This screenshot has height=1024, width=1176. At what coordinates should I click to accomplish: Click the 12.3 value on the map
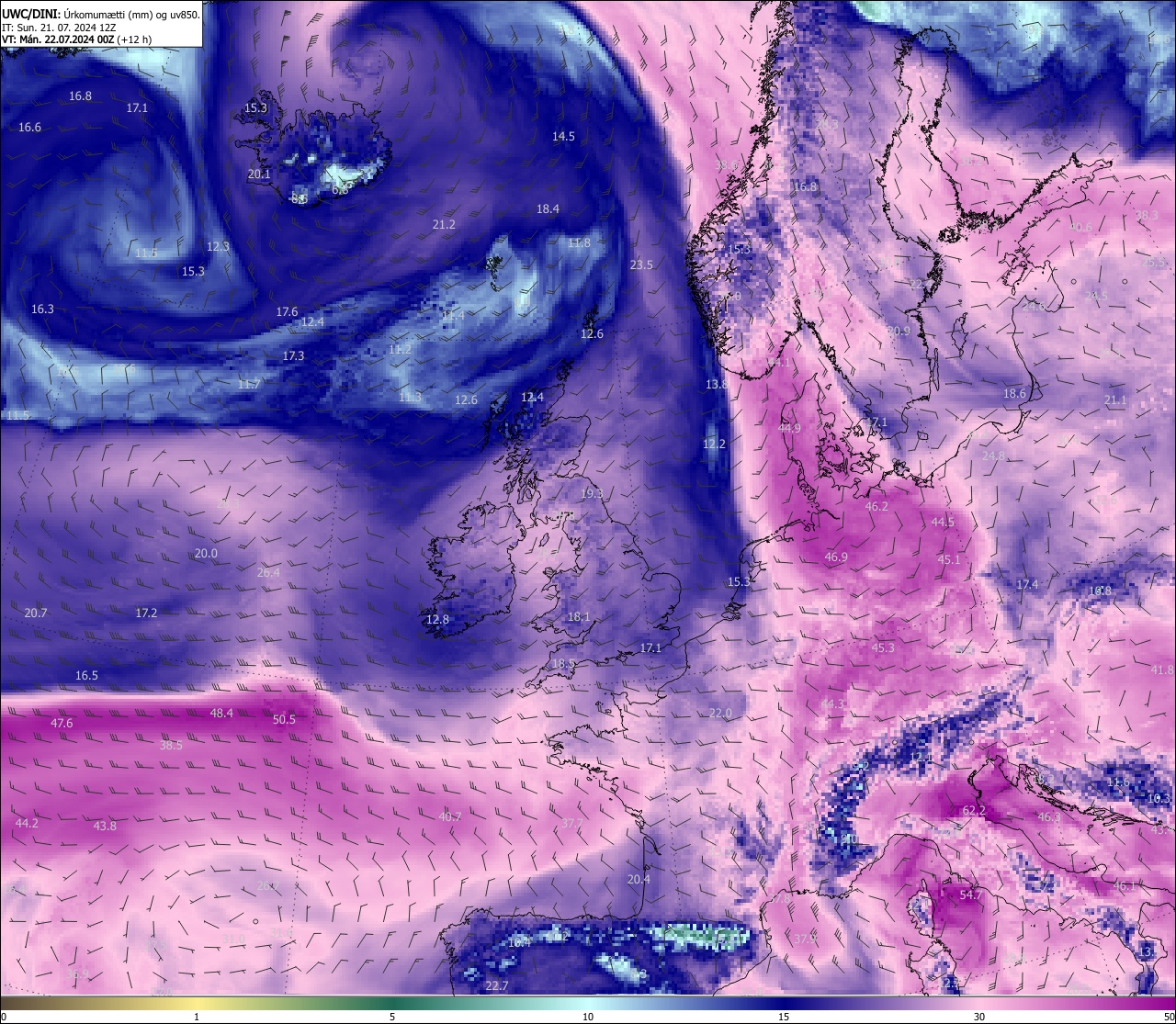point(218,247)
